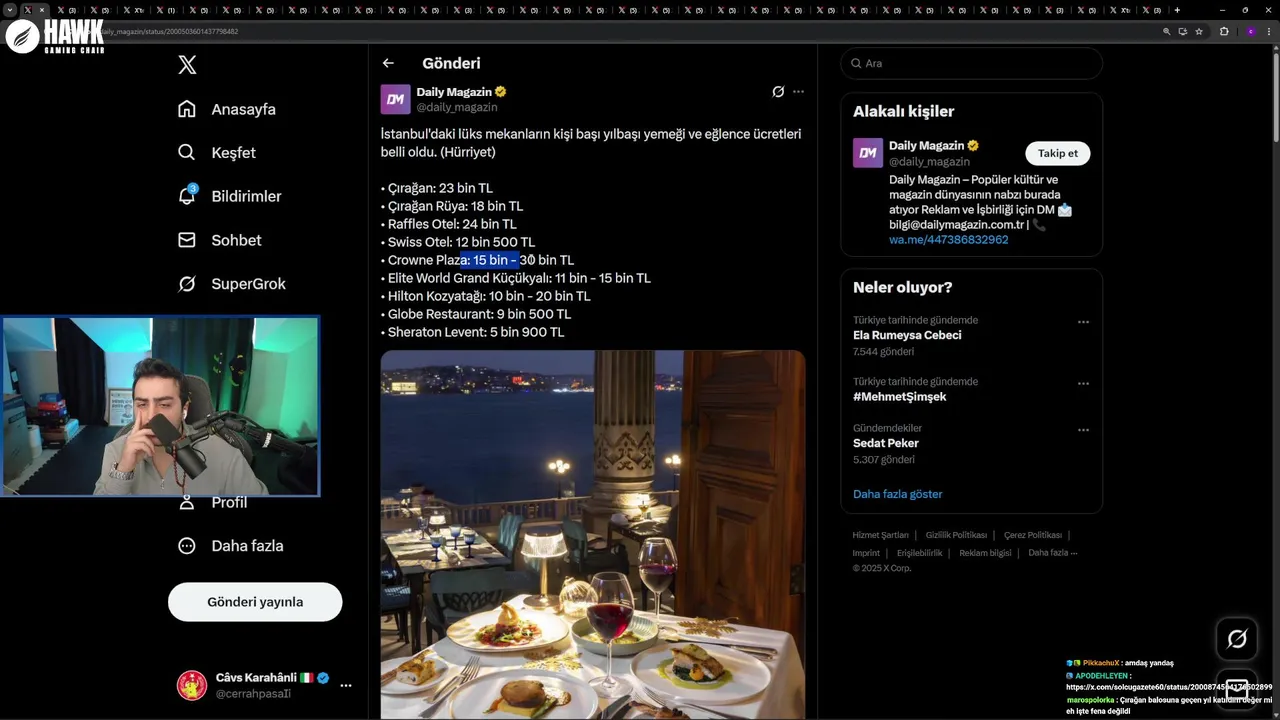Open the floating Grok button at bottom right
Image resolution: width=1280 pixels, height=720 pixels.
pyautogui.click(x=1237, y=639)
